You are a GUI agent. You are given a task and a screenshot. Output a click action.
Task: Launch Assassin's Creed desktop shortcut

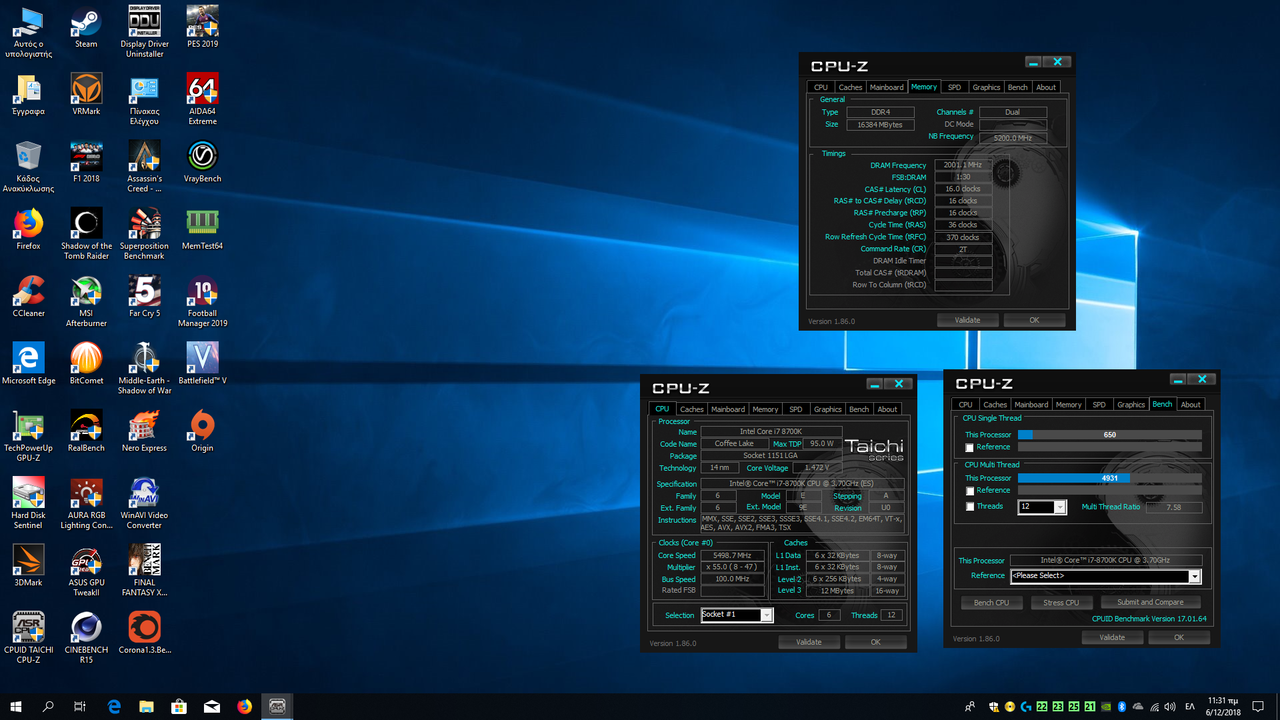144,166
